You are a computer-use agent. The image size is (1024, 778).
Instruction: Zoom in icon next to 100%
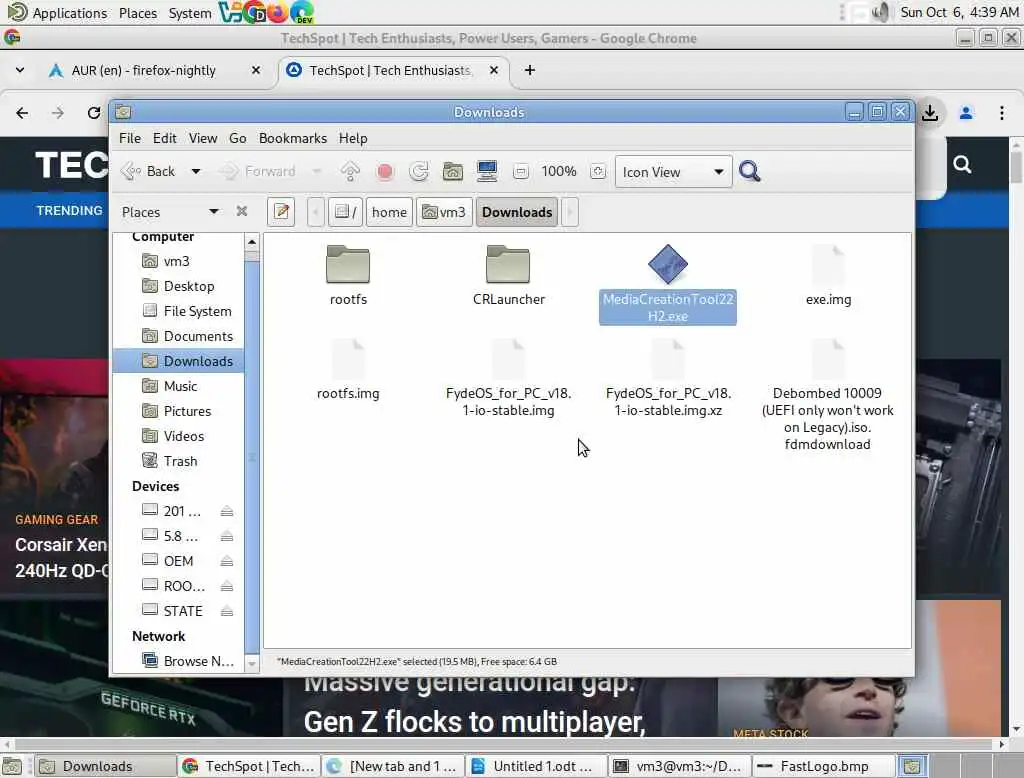(x=598, y=172)
